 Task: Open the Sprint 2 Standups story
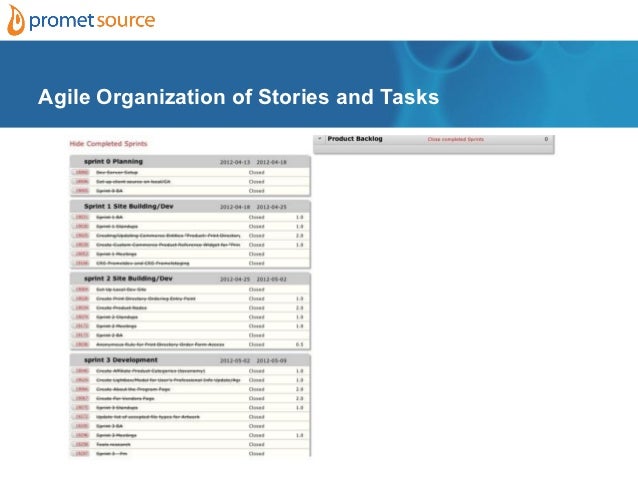pyautogui.click(x=117, y=317)
